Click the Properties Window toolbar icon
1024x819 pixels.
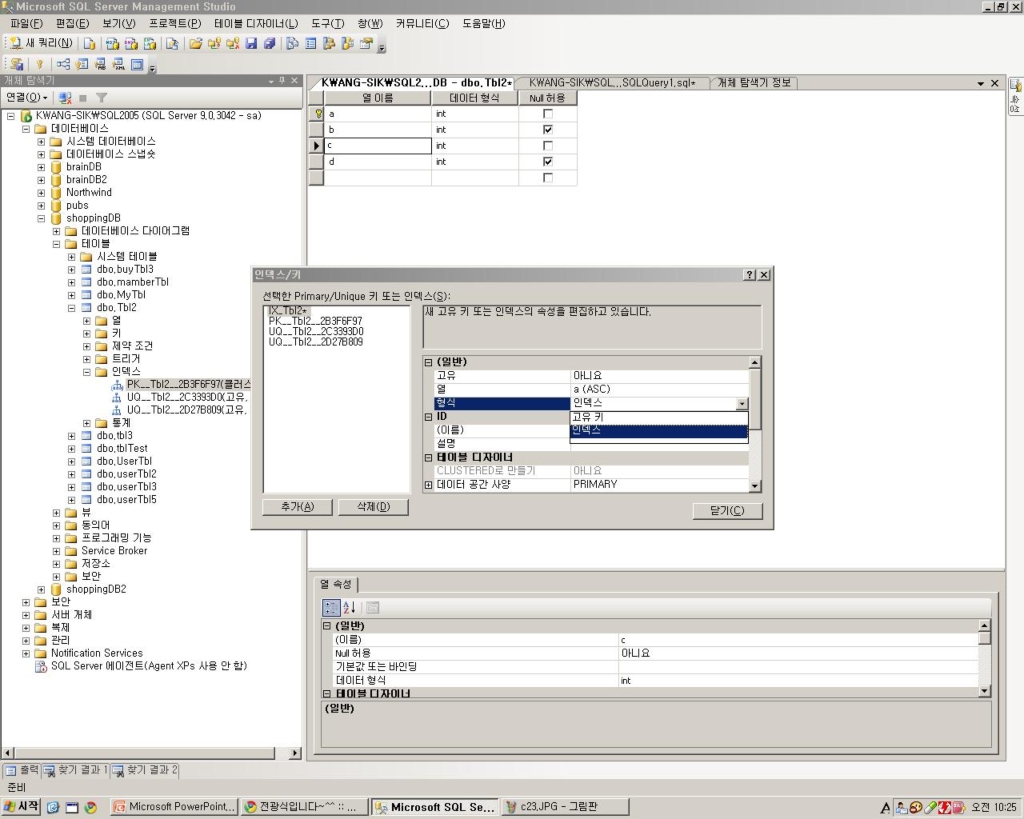click(366, 44)
